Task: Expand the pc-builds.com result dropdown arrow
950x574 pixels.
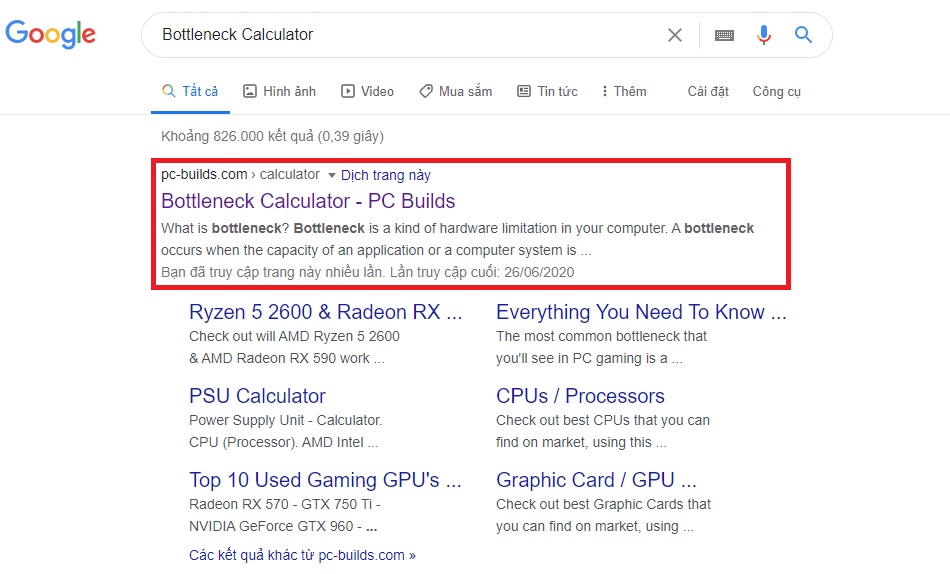Action: pyautogui.click(x=331, y=175)
